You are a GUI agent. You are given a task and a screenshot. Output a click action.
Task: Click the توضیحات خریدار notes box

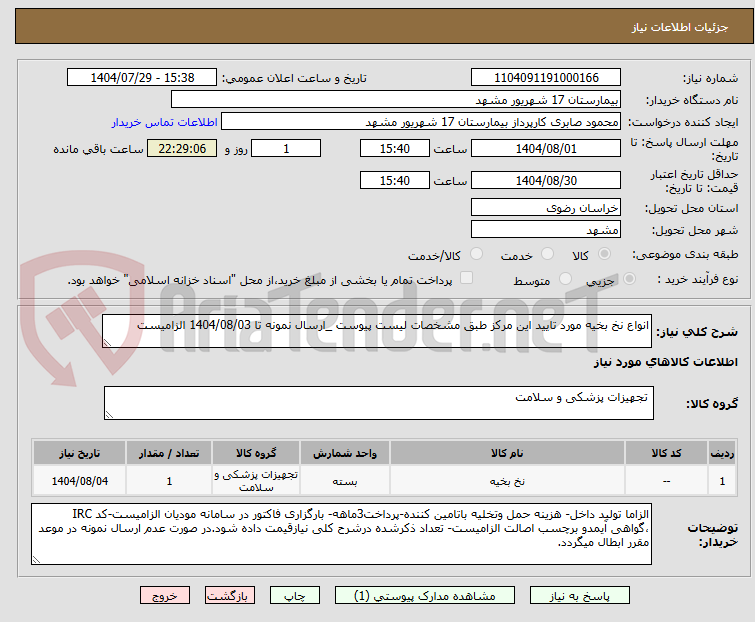tap(341, 534)
